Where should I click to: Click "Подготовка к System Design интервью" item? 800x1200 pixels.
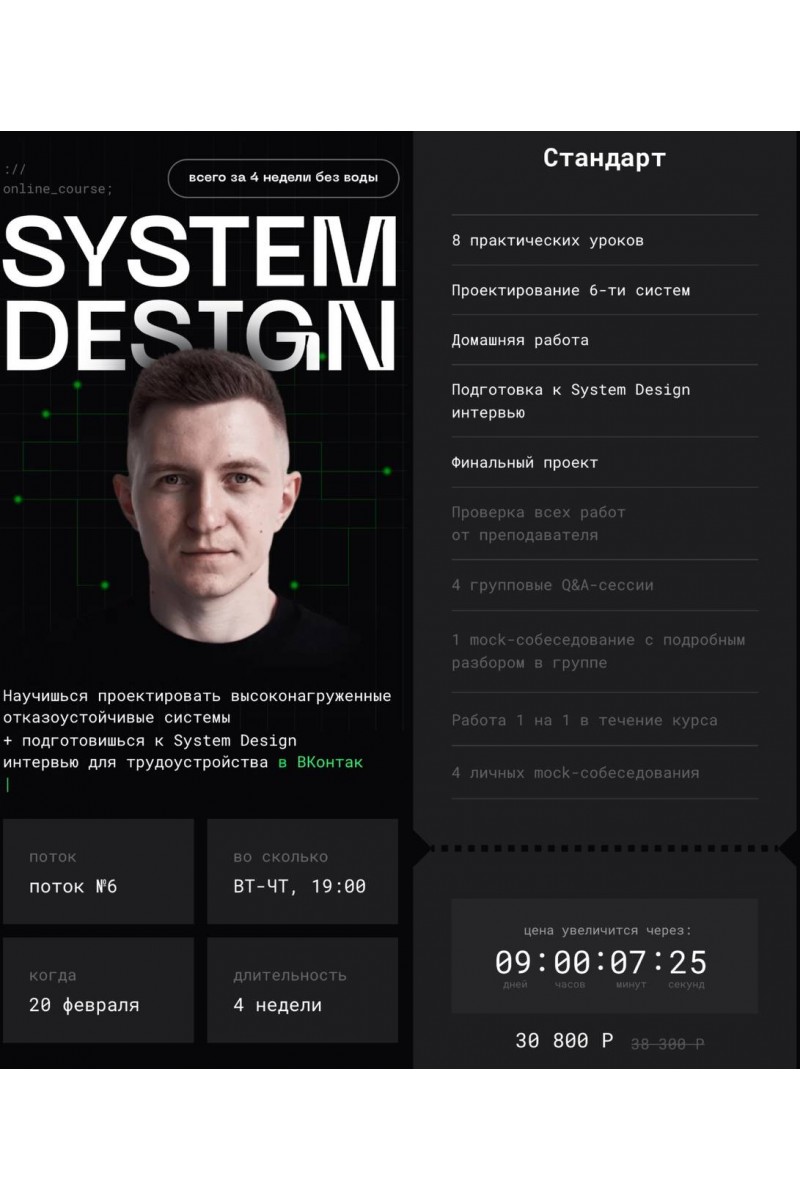570,401
